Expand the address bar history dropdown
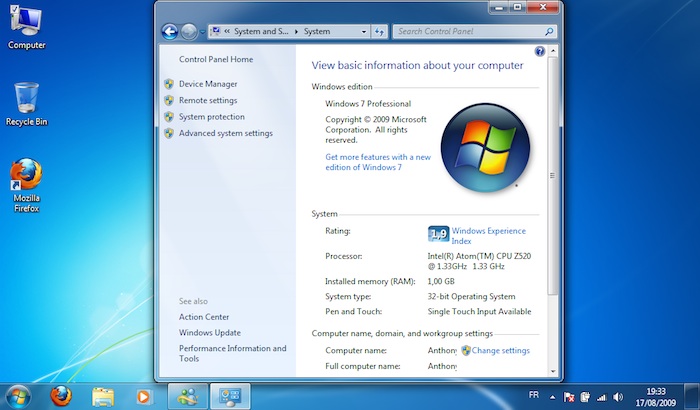The width and height of the screenshot is (700, 410). point(362,32)
